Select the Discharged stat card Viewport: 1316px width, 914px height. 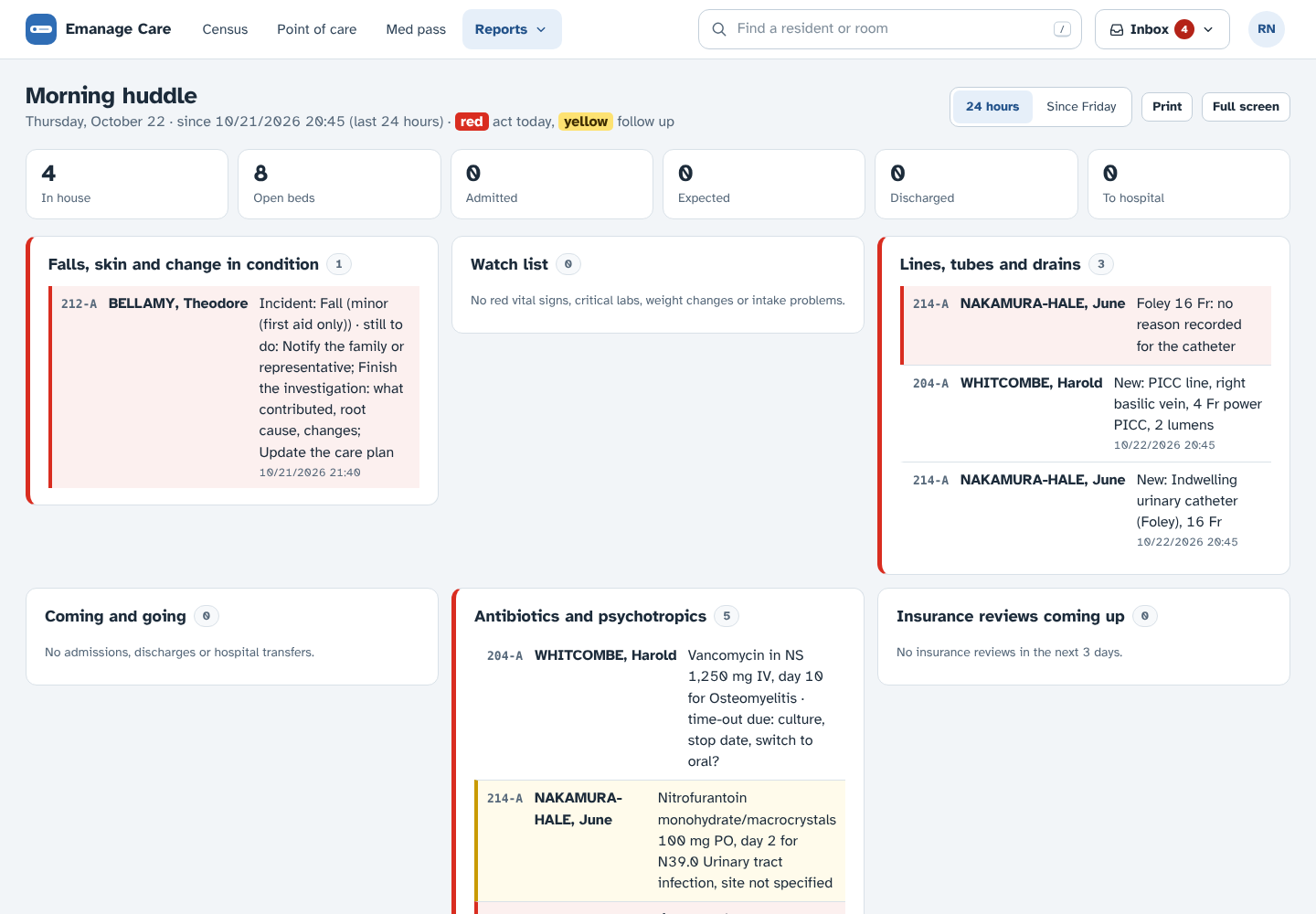point(977,184)
